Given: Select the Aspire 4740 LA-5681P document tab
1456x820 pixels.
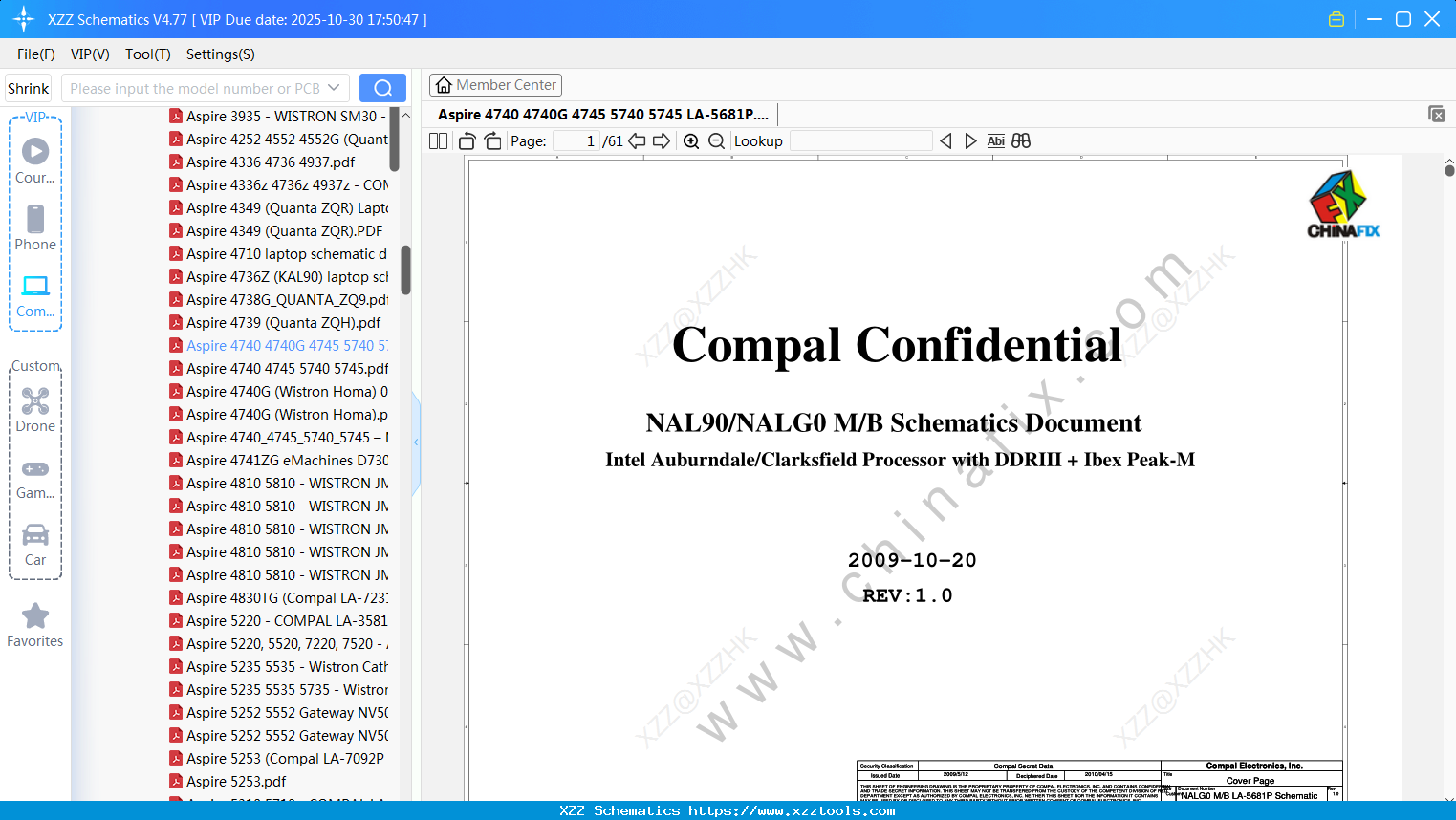Looking at the screenshot, I should [603, 115].
